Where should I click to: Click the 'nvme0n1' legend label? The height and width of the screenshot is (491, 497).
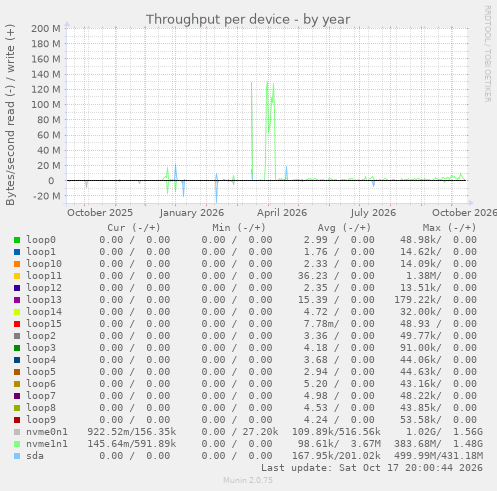click(47, 432)
